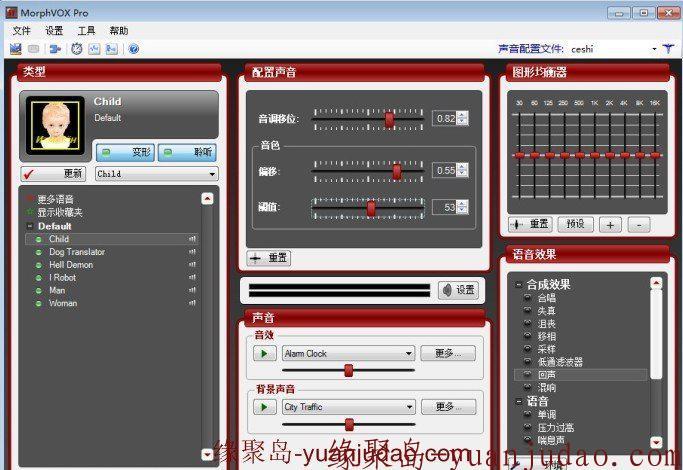The width and height of the screenshot is (683, 470).
Task: Open the 文件 menu
Action: (x=22, y=30)
